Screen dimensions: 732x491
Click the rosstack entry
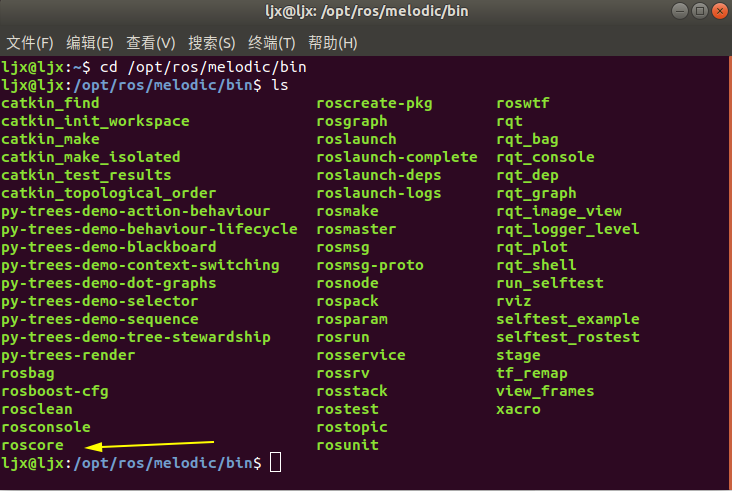tap(352, 391)
